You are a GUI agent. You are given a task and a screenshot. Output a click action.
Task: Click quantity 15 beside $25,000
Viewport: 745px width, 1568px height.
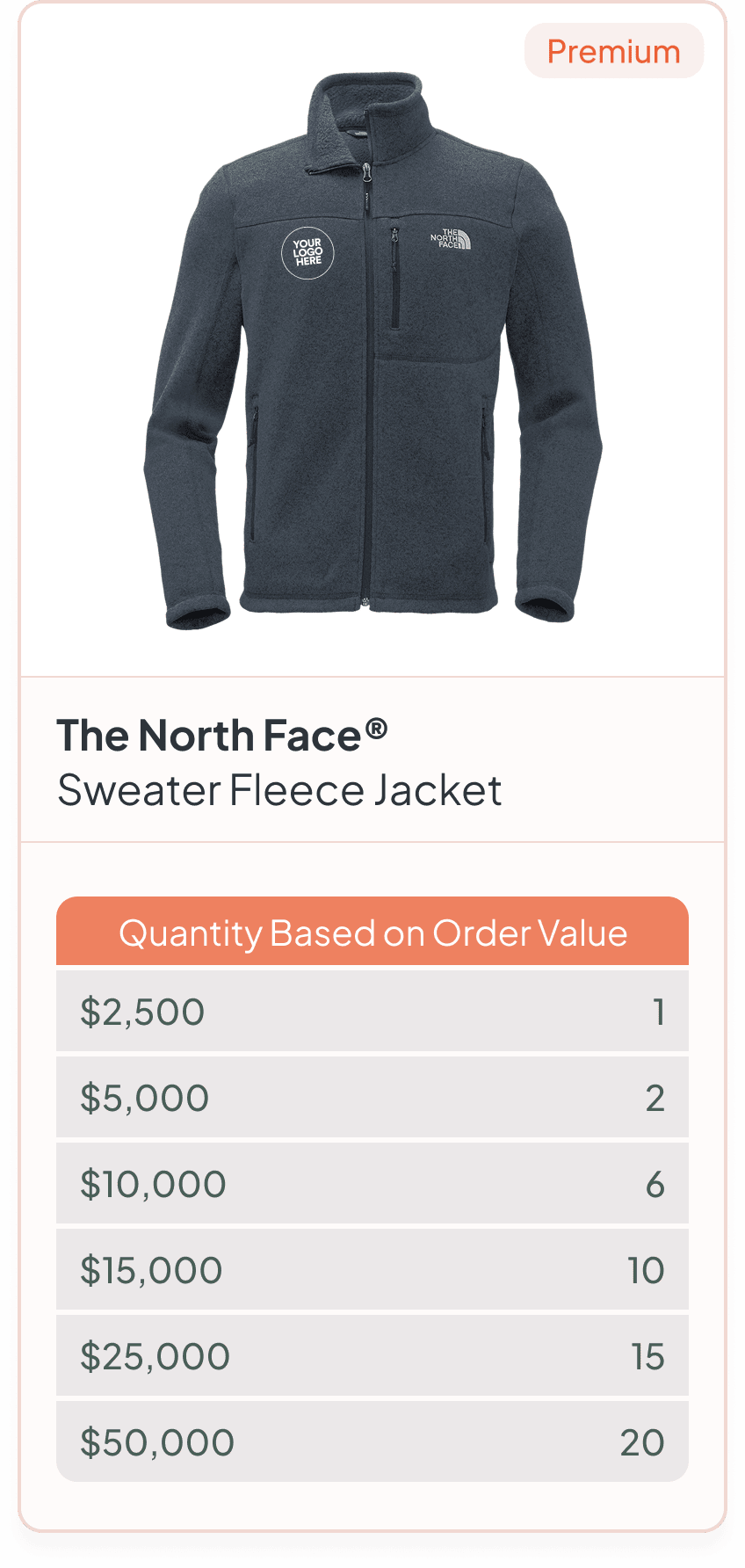[647, 1356]
